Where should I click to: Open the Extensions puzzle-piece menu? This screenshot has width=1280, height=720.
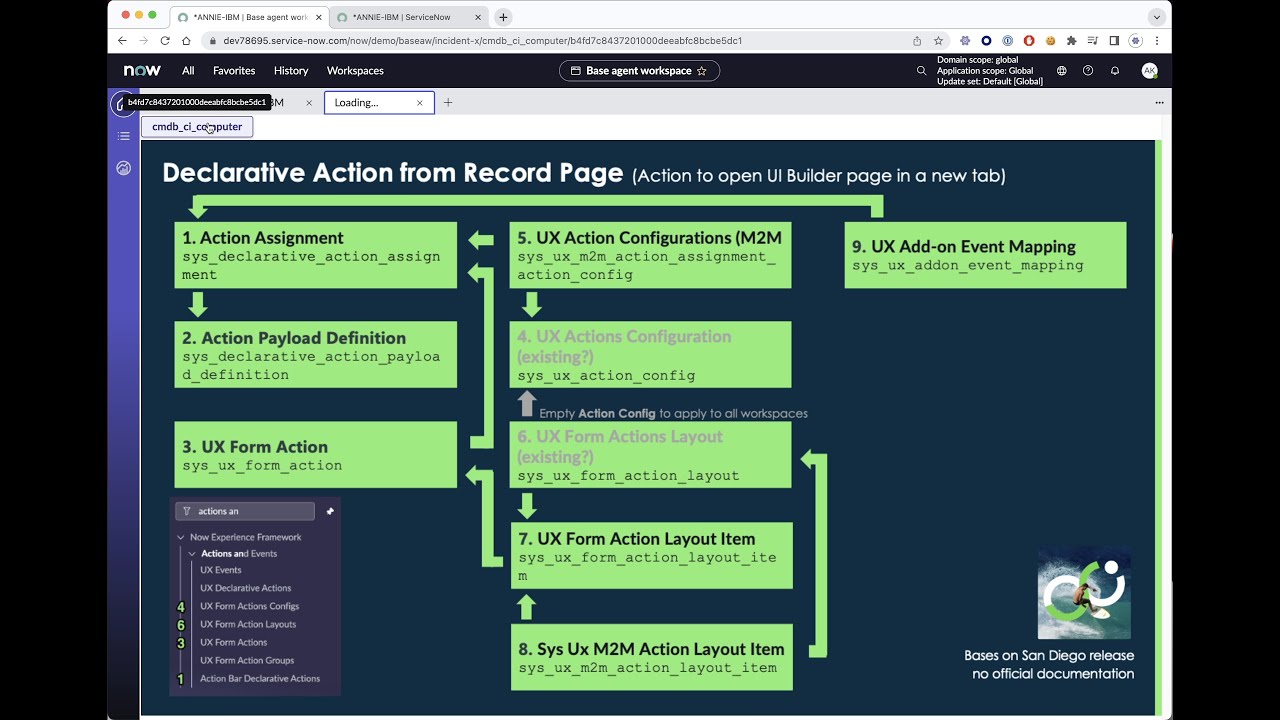tap(1072, 41)
